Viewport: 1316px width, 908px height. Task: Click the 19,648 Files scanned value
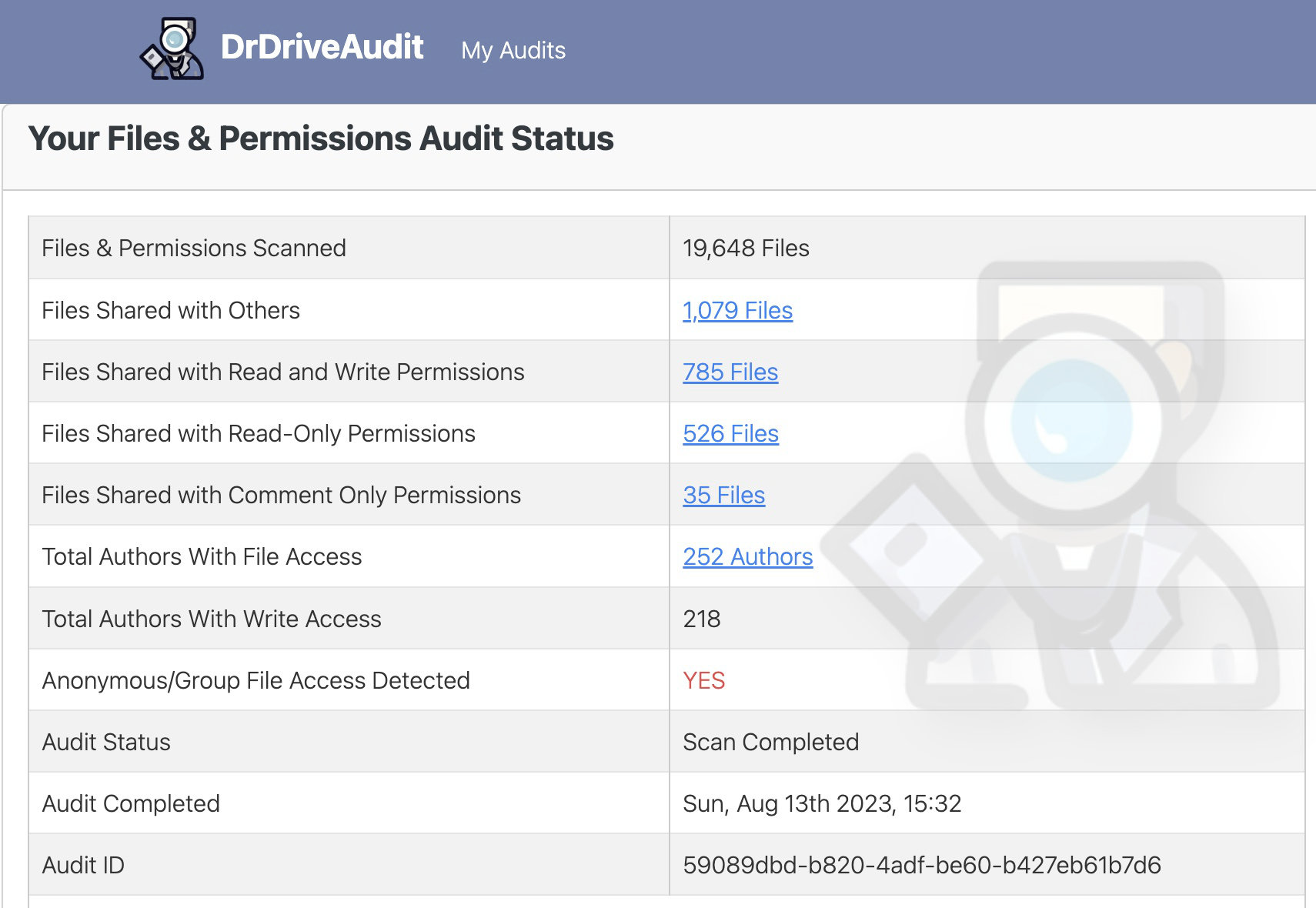pyautogui.click(x=746, y=248)
